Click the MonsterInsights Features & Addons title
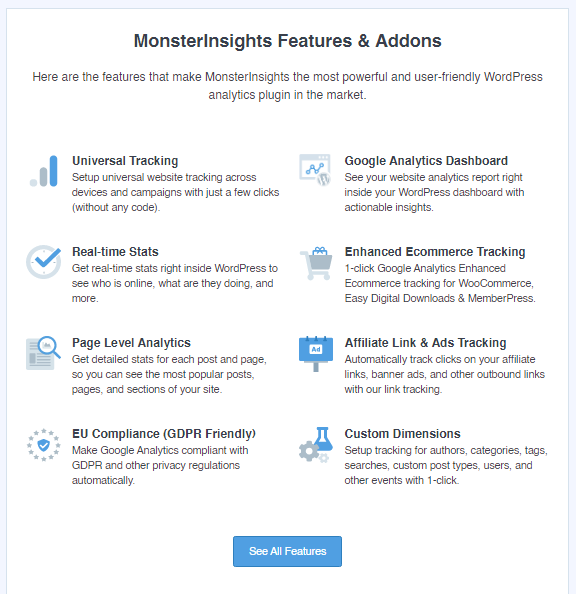This screenshot has width=576, height=594. point(288,41)
